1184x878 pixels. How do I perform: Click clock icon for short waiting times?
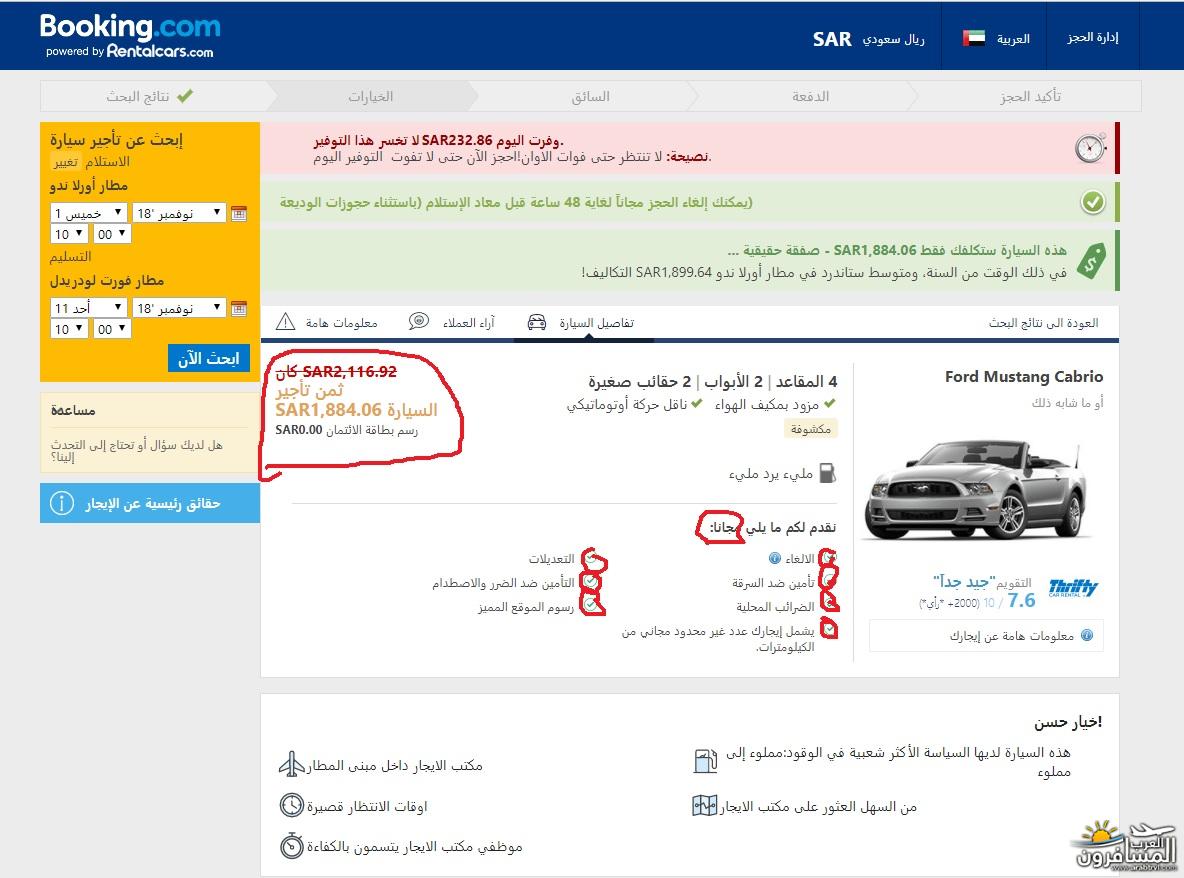(x=291, y=806)
